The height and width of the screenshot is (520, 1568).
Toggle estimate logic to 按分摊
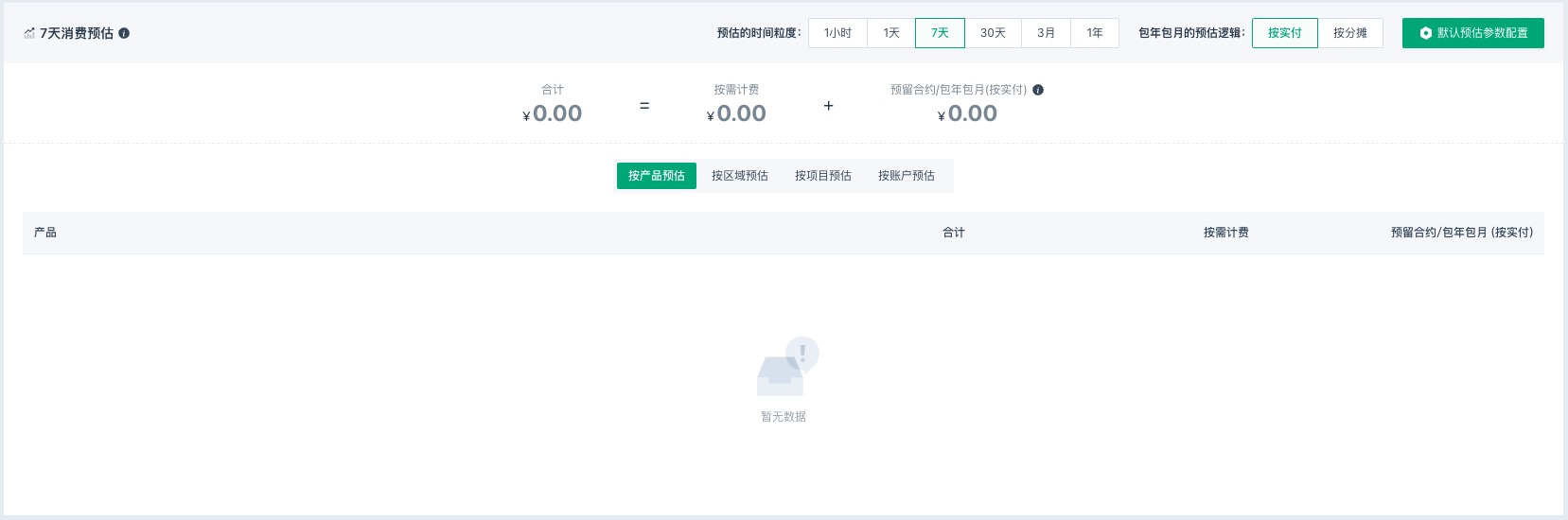pyautogui.click(x=1349, y=33)
